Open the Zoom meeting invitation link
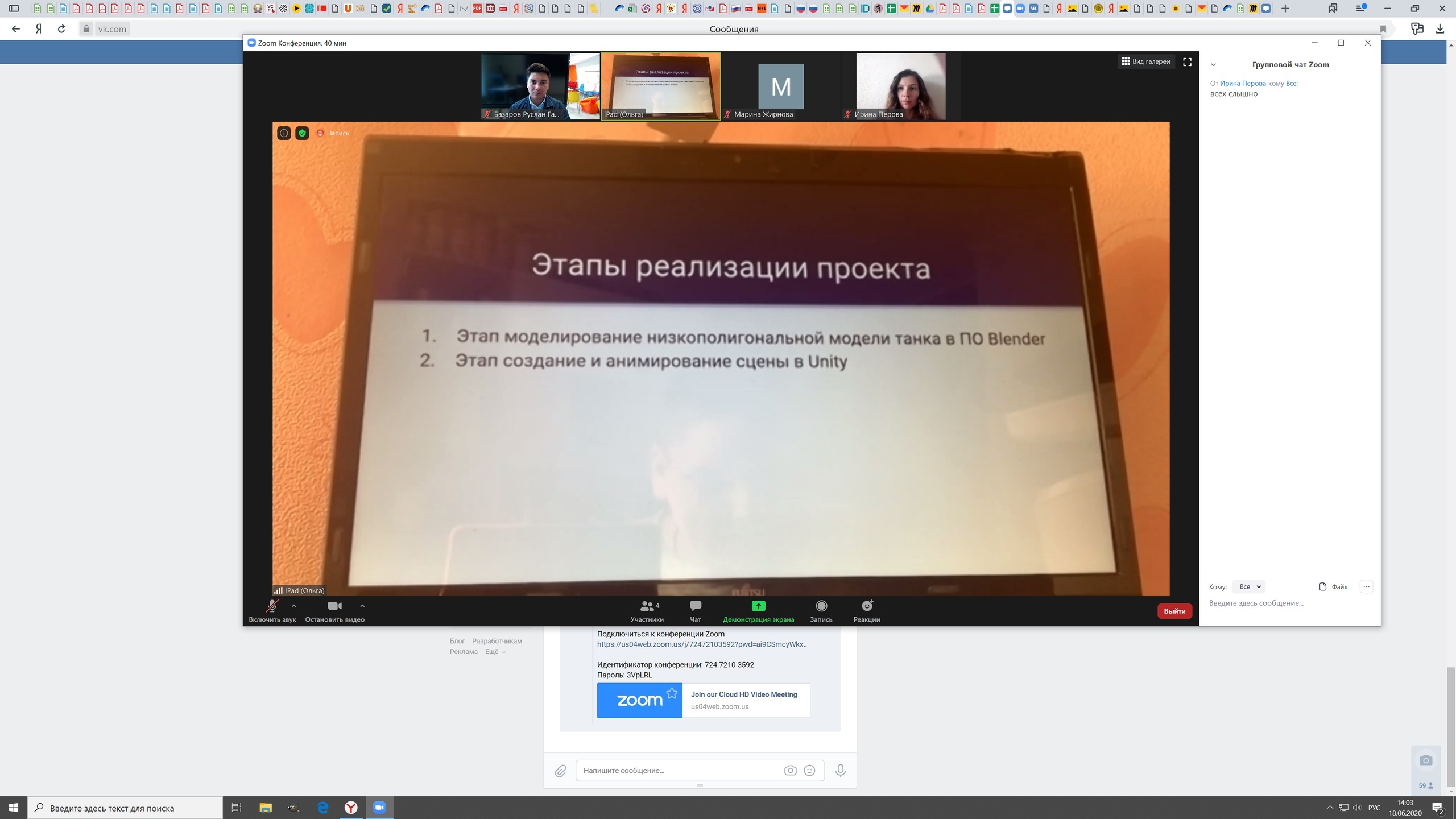1456x819 pixels. (702, 644)
